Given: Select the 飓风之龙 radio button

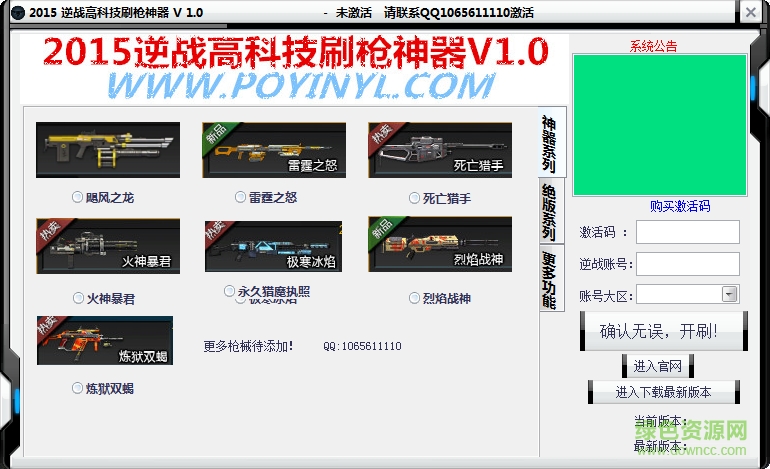Looking at the screenshot, I should 77,197.
